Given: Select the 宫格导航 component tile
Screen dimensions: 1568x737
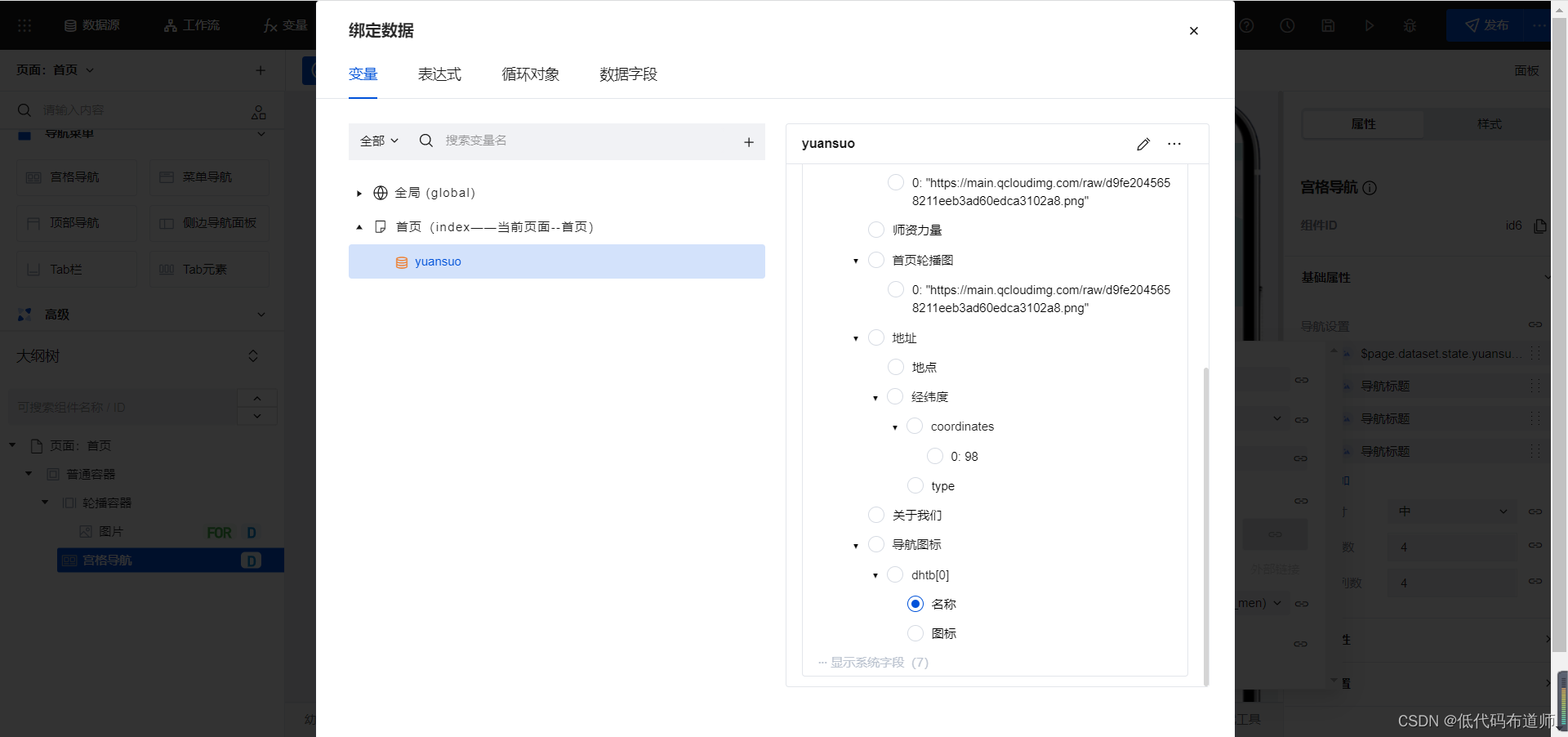Looking at the screenshot, I should tap(77, 177).
